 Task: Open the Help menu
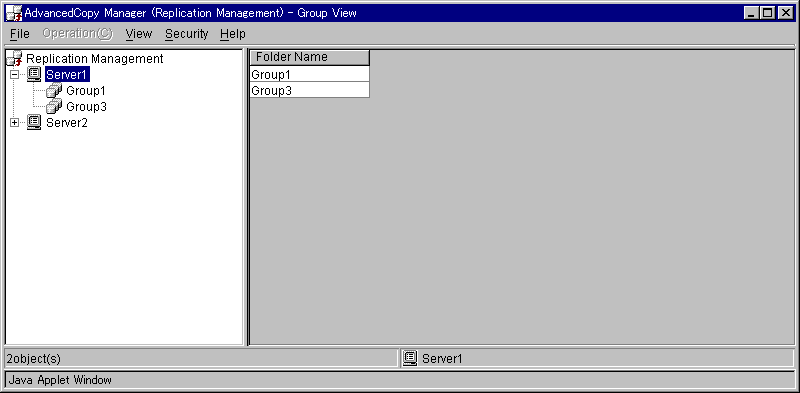click(233, 34)
